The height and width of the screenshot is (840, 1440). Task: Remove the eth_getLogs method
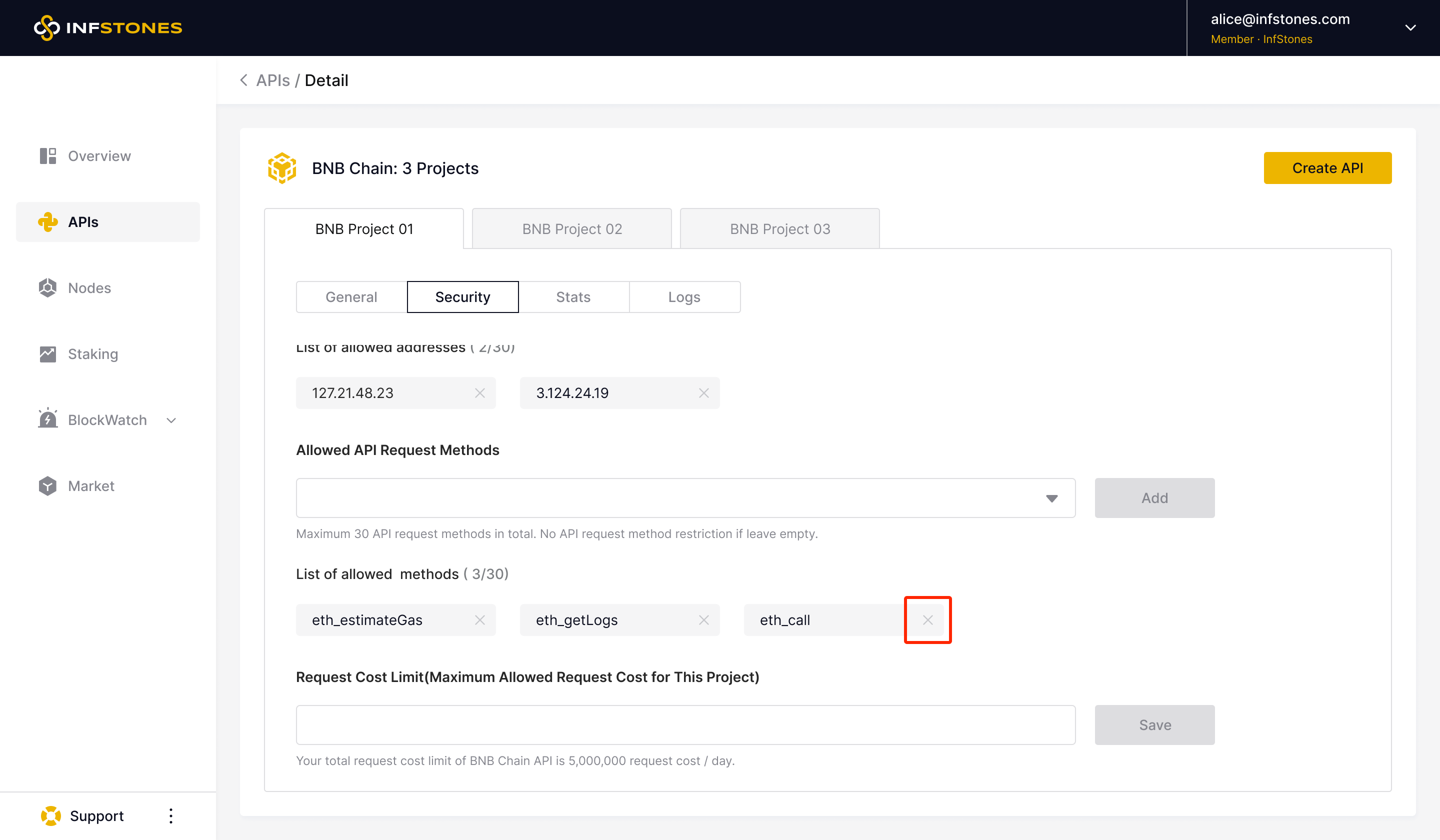pyautogui.click(x=704, y=620)
